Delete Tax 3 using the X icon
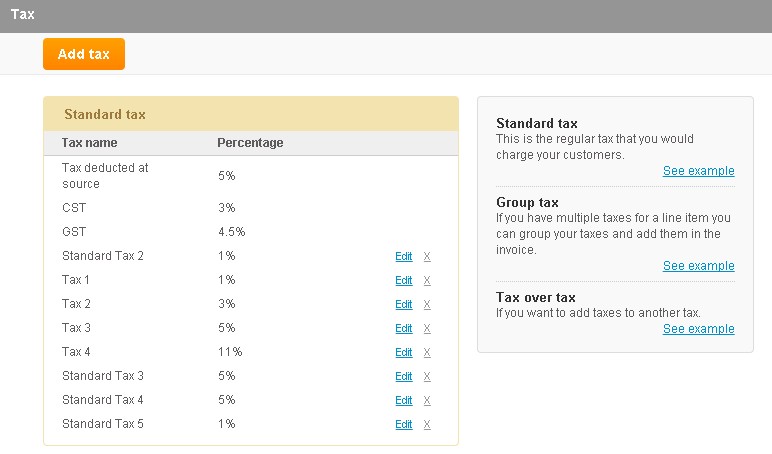This screenshot has width=772, height=454. (427, 328)
